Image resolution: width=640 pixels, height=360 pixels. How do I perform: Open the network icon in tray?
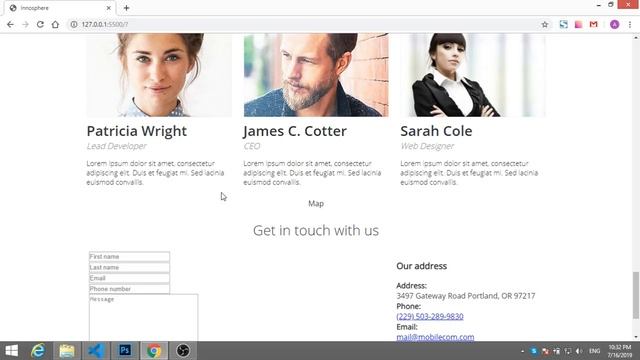(568, 351)
